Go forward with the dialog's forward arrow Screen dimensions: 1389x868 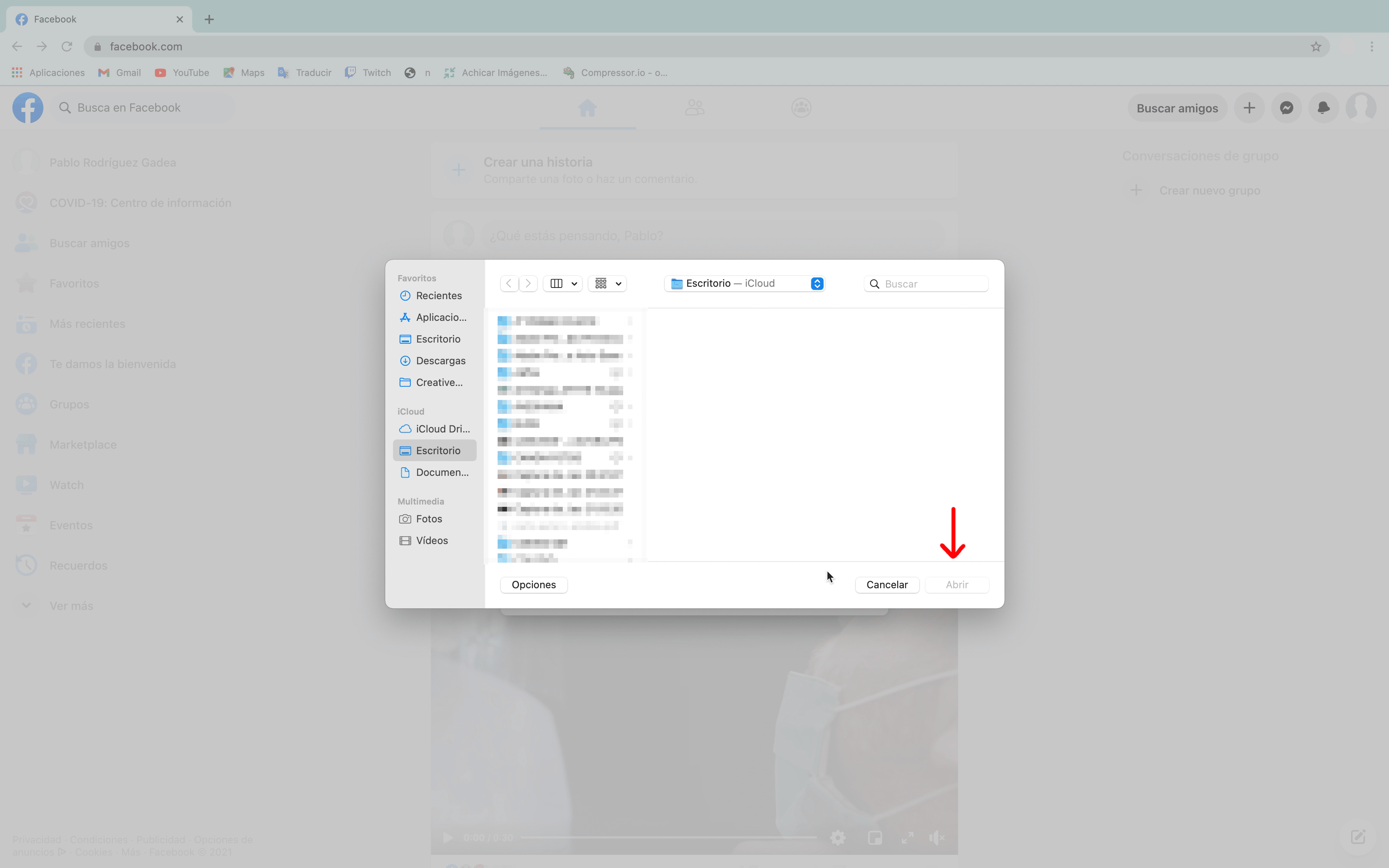tap(528, 284)
